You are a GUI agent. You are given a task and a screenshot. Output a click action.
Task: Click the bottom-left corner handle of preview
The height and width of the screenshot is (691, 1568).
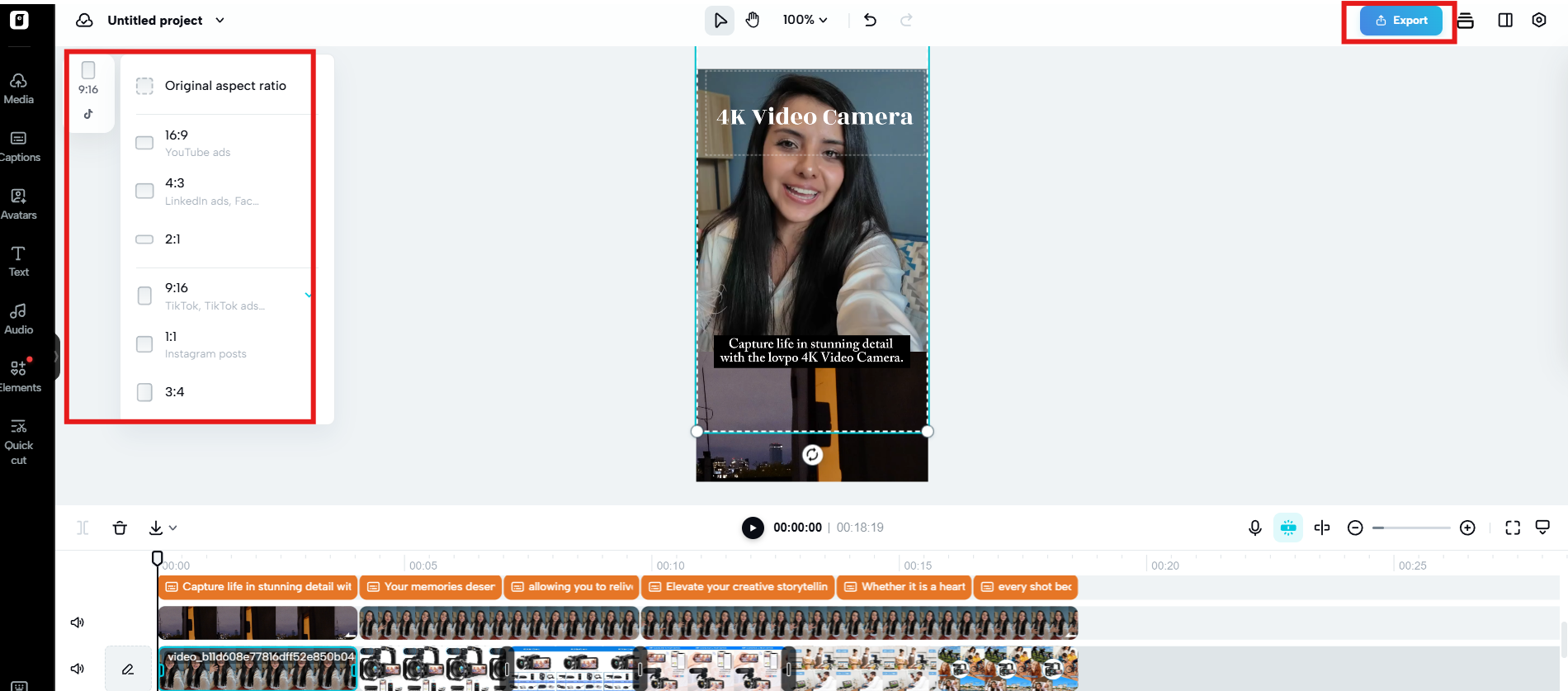coord(697,431)
